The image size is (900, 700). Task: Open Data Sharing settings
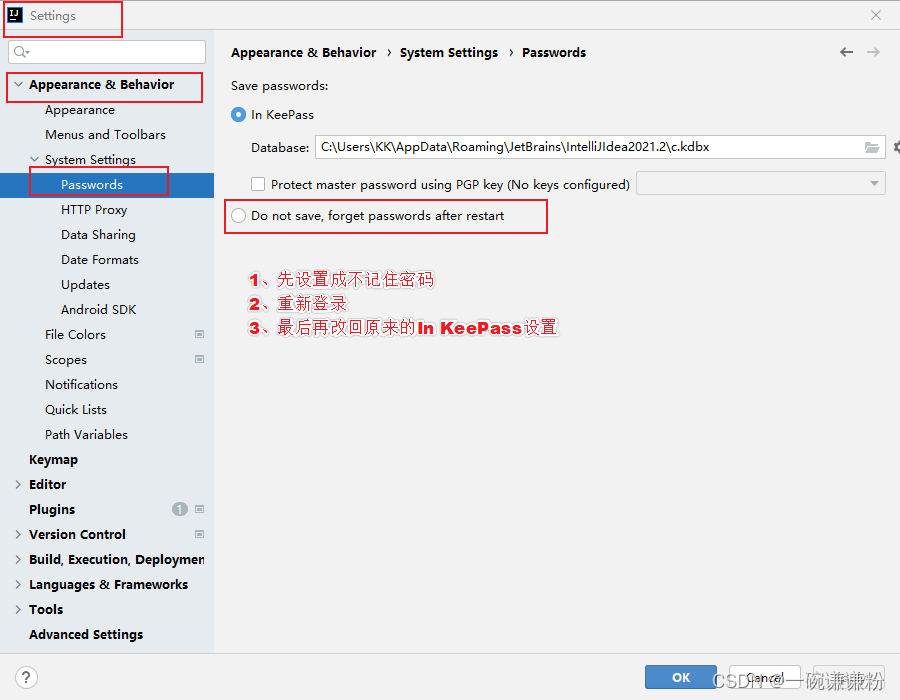tap(98, 235)
